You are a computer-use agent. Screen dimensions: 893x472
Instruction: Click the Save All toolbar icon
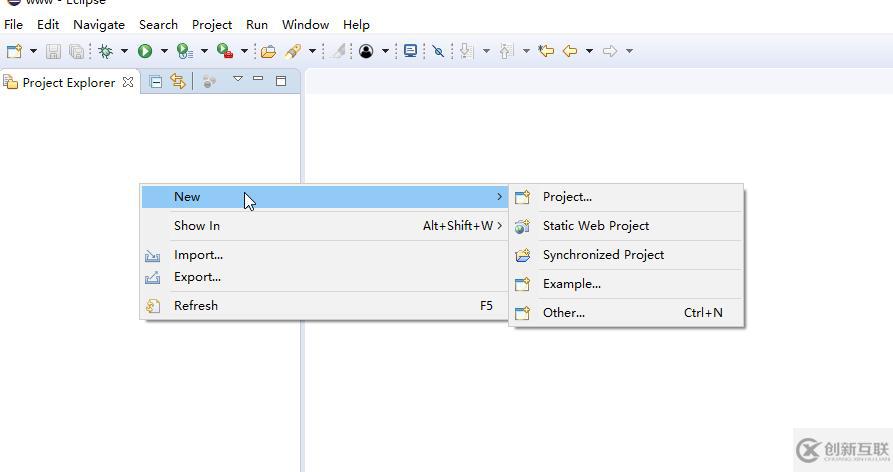coord(76,51)
